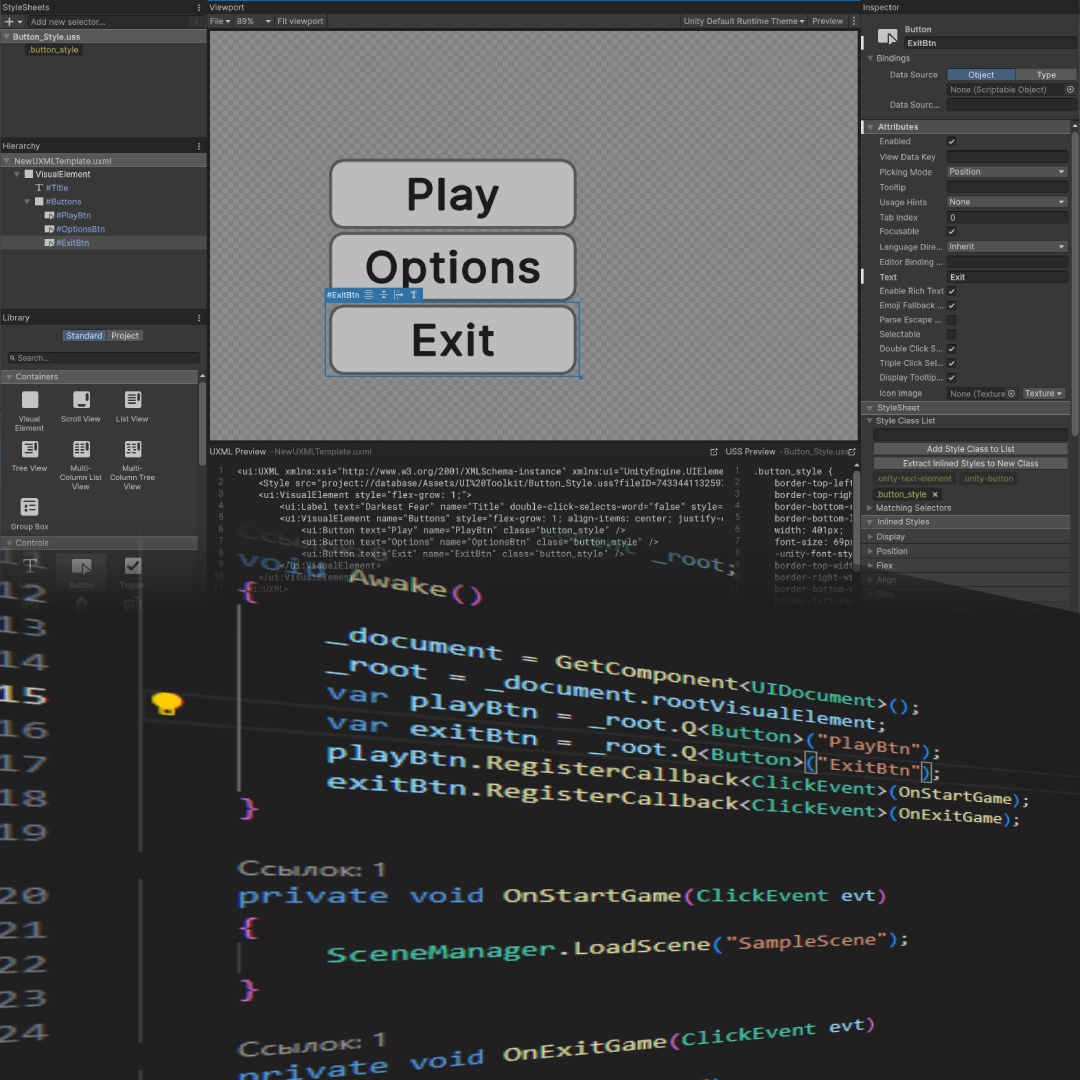Screen dimensions: 1080x1080
Task: Open the Texture type dropdown for Icon Image
Action: [1043, 394]
